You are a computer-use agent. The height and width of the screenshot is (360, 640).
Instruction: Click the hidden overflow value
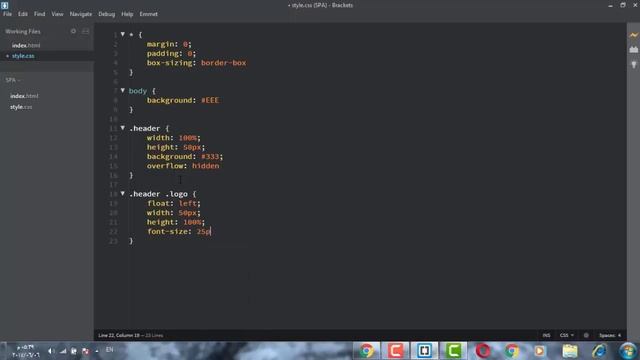[x=205, y=166]
